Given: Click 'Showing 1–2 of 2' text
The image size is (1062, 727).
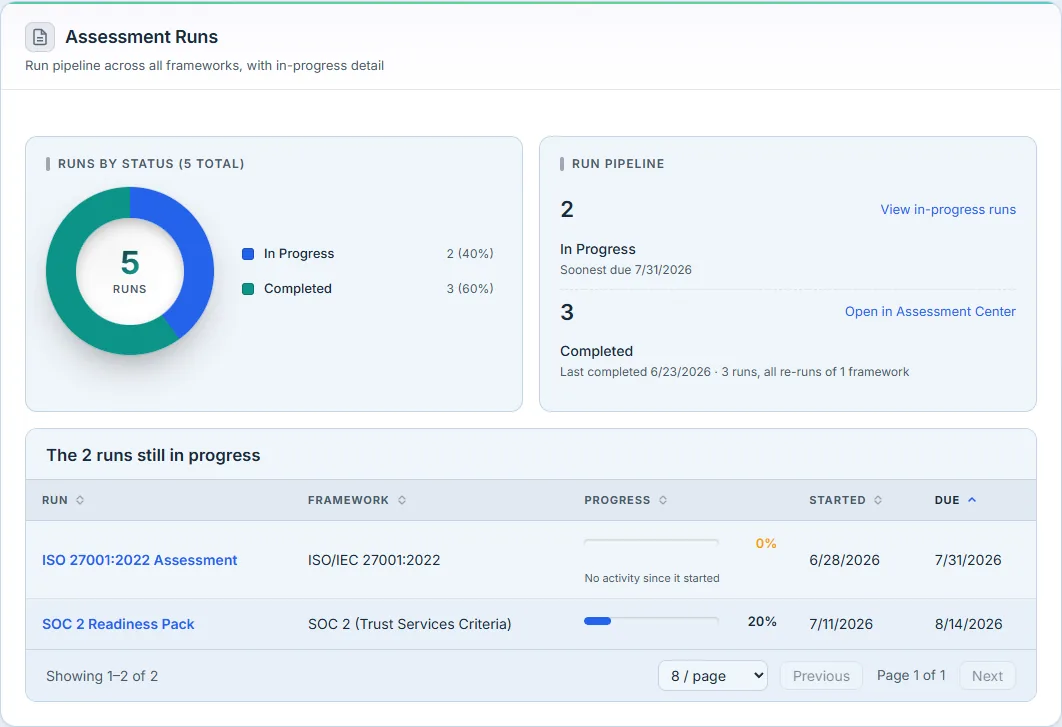Looking at the screenshot, I should click(x=102, y=676).
